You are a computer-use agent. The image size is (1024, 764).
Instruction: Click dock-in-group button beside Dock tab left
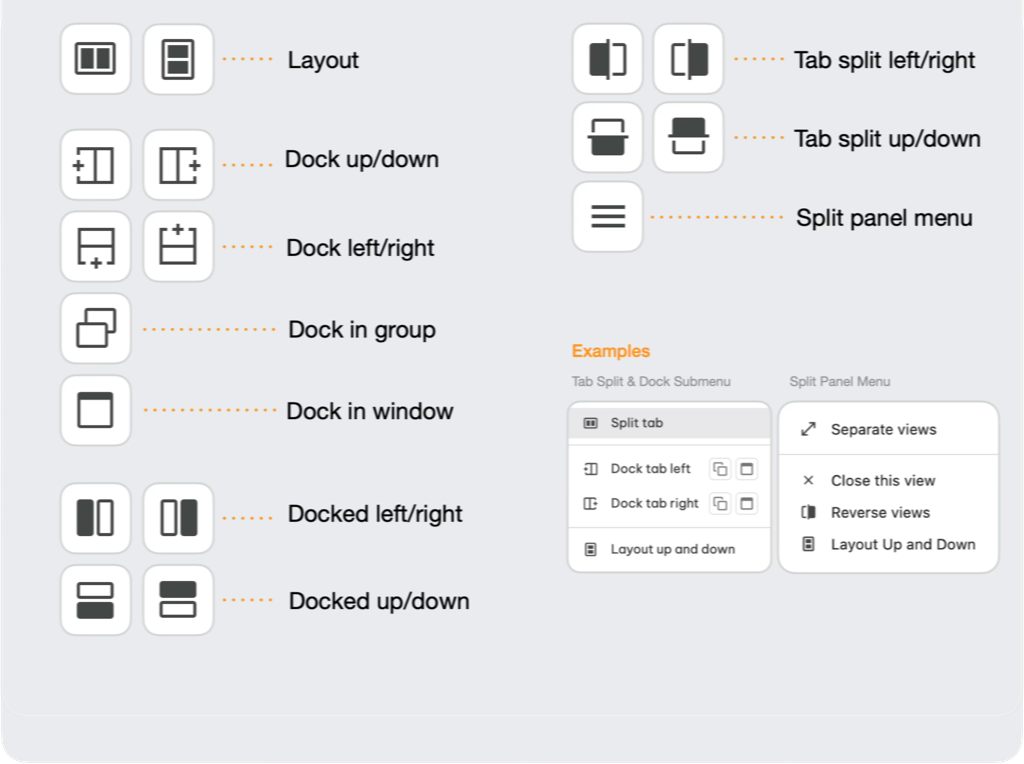(x=720, y=469)
